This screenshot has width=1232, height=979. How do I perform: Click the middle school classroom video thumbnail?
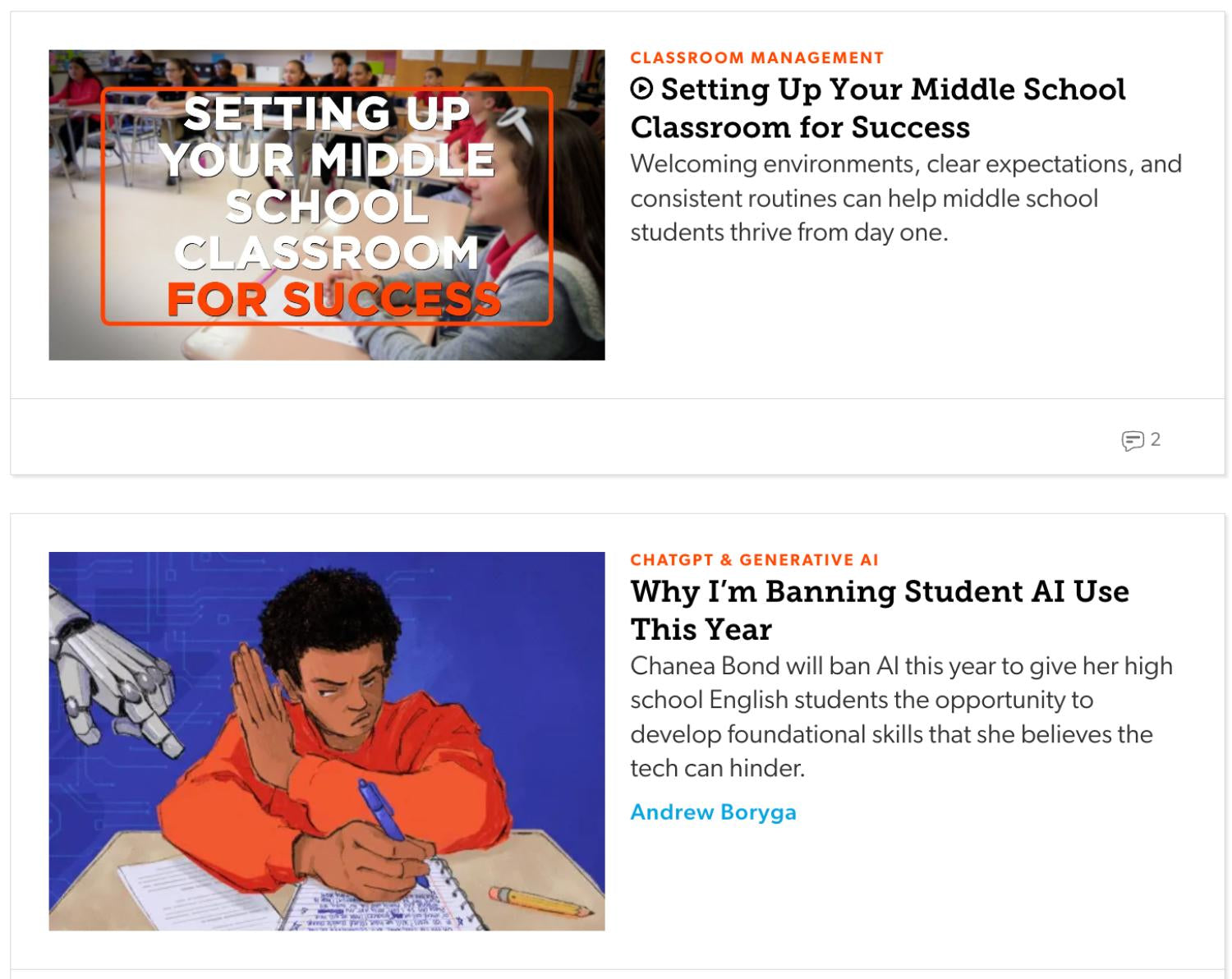(327, 205)
